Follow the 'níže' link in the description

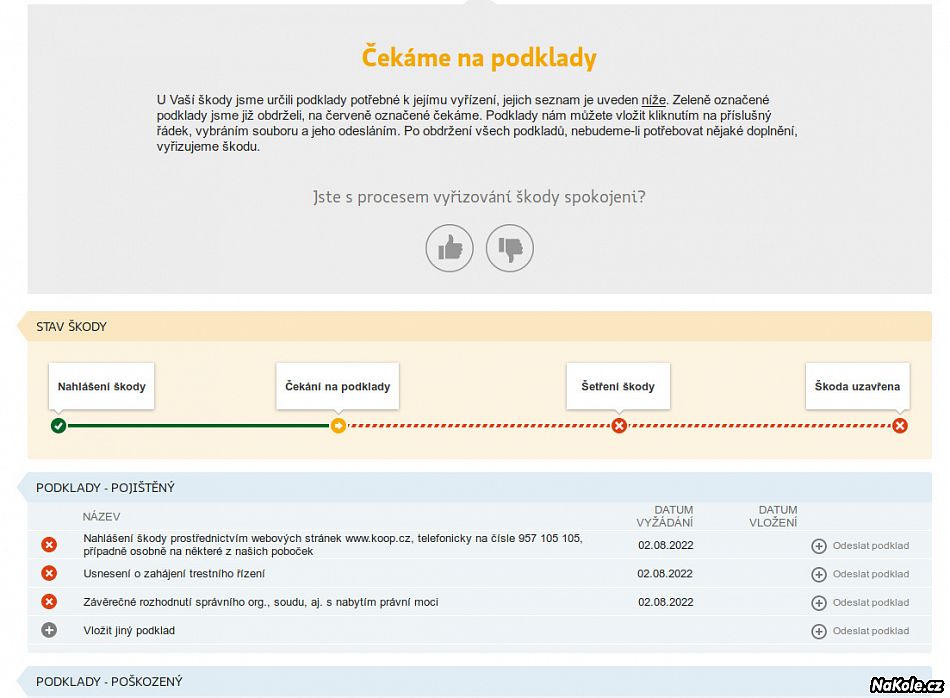coord(654,100)
